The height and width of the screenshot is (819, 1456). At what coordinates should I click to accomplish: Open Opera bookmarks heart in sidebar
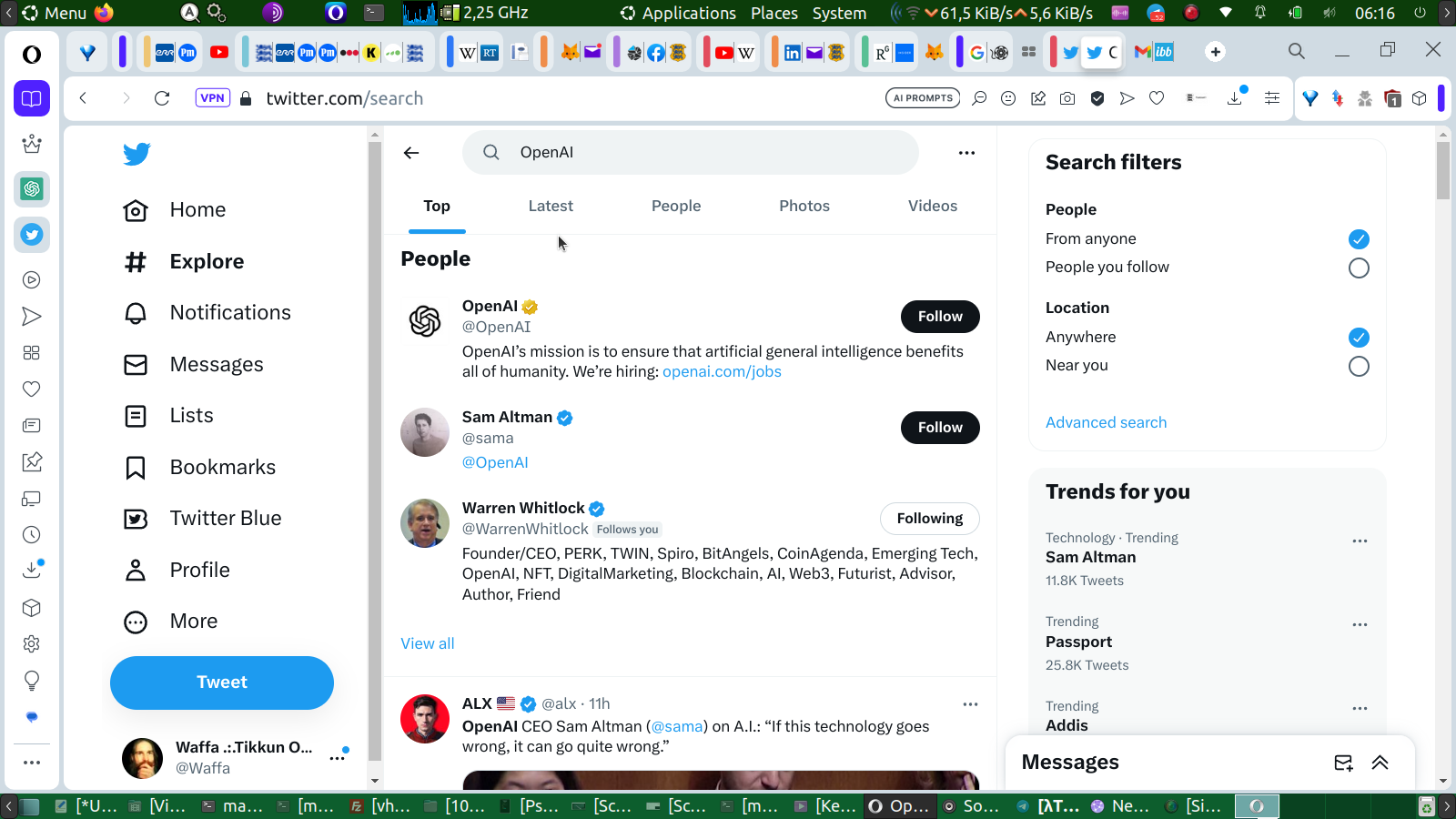32,389
